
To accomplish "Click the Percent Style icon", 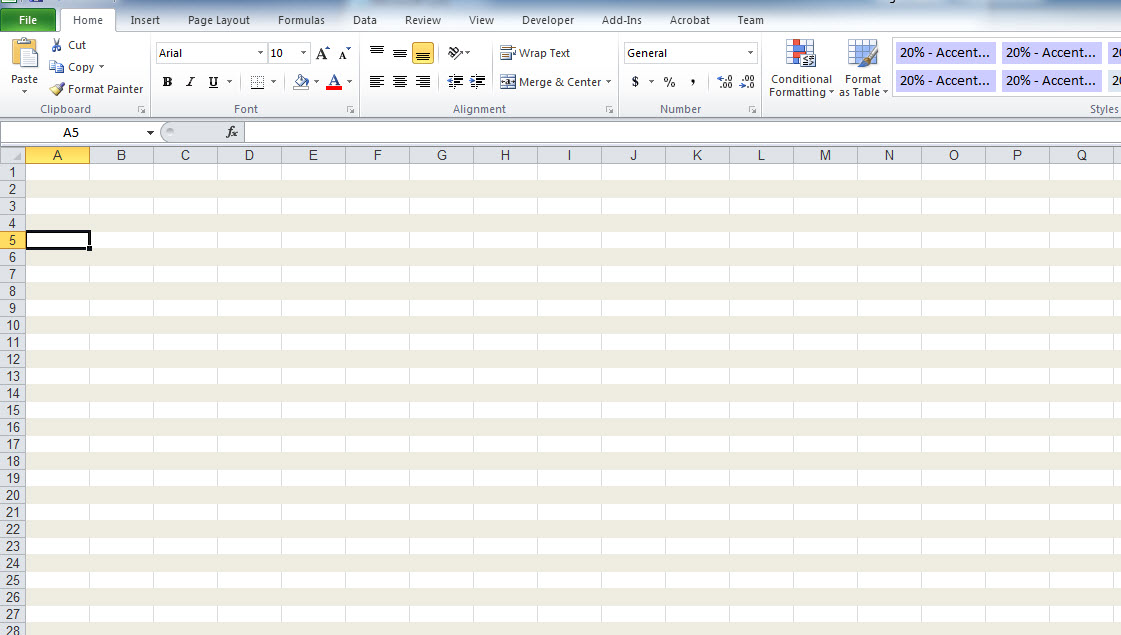I will 668,81.
